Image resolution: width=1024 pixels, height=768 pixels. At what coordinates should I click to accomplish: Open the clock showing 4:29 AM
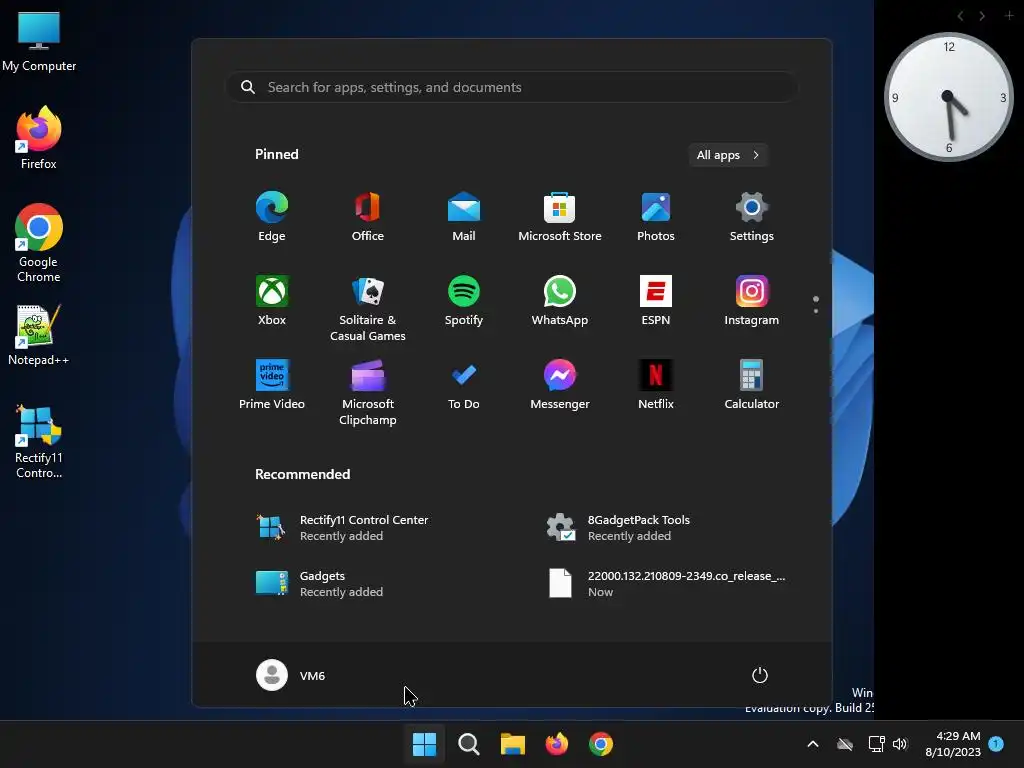tap(953, 744)
